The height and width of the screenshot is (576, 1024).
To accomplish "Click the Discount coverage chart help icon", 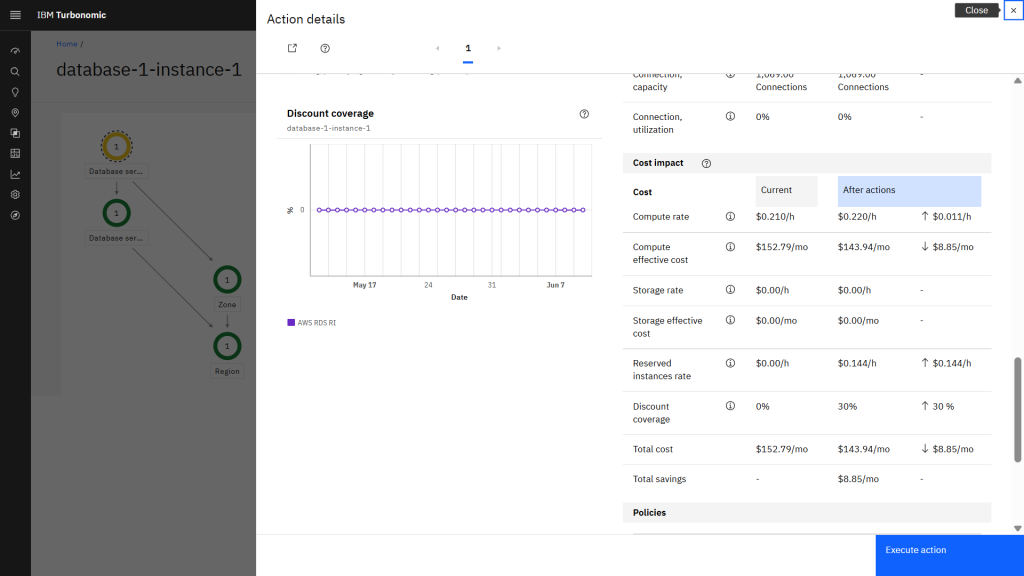I will pos(584,114).
